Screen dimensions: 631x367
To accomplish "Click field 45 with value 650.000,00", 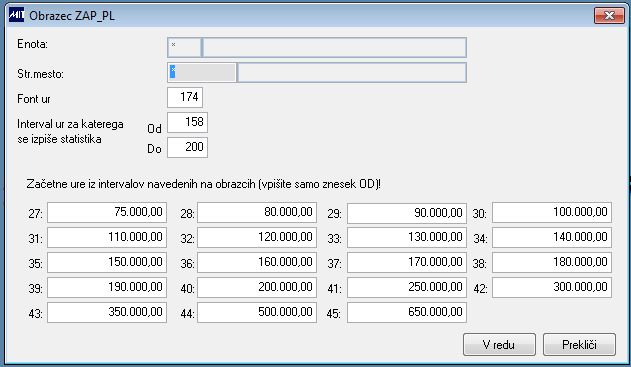I will point(407,312).
